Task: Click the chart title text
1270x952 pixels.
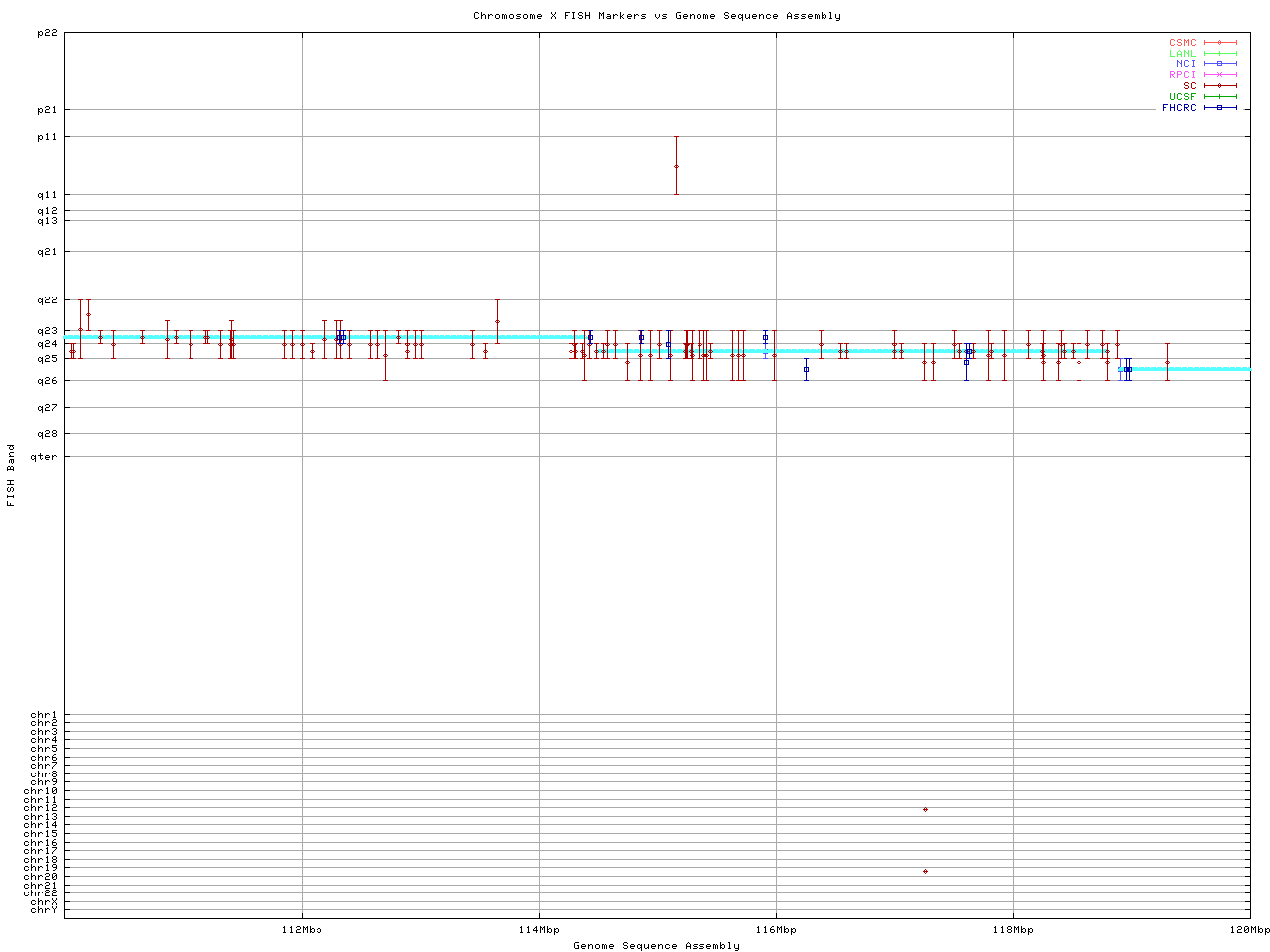Action: pyautogui.click(x=657, y=16)
